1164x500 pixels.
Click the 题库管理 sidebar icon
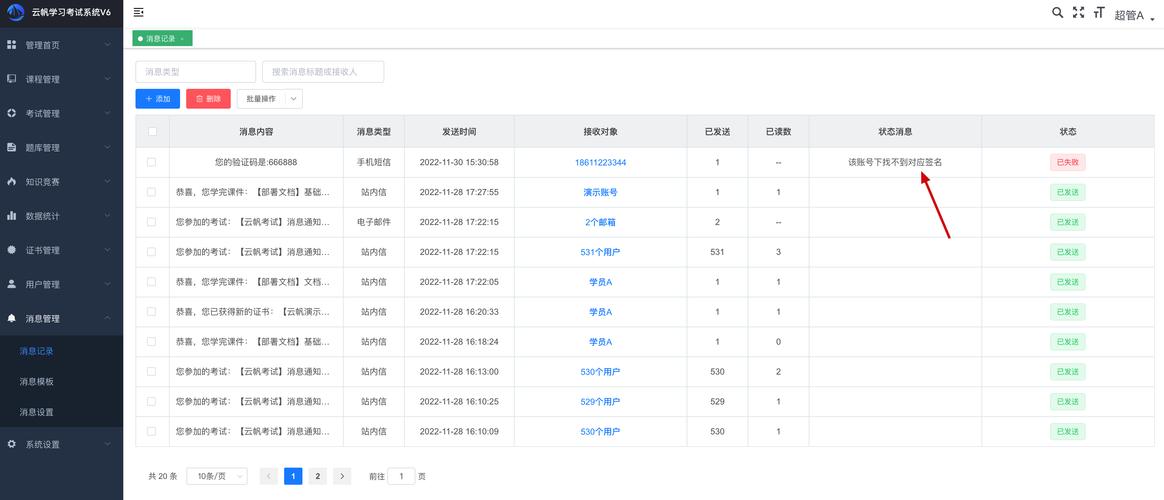pos(11,147)
